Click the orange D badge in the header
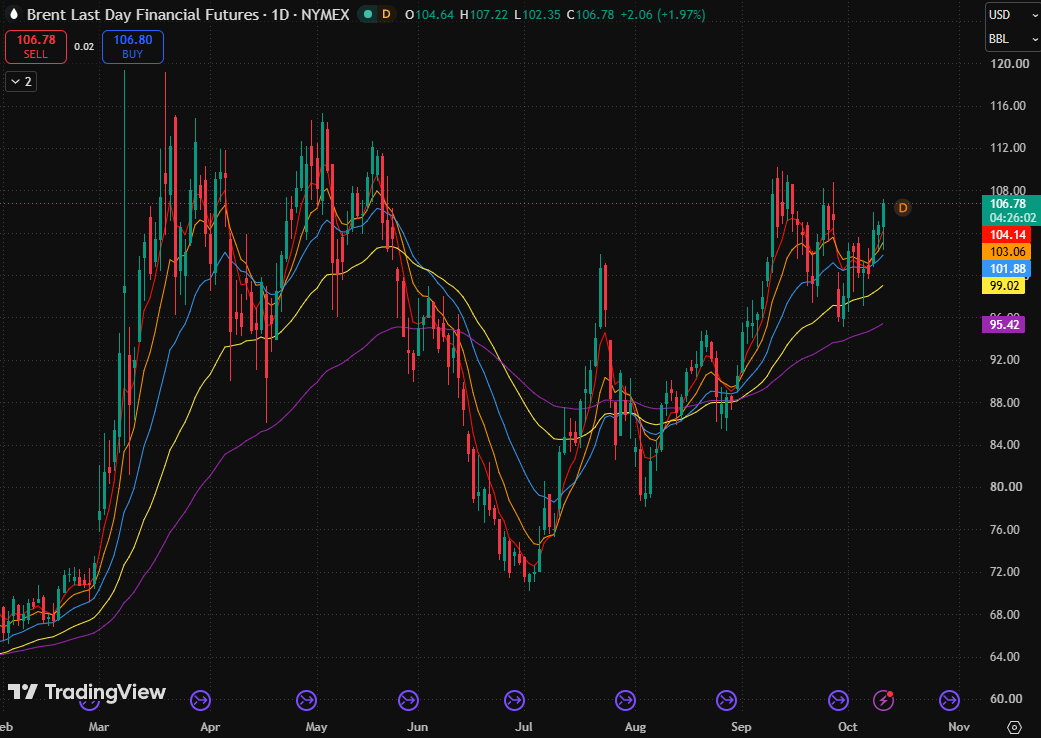The width and height of the screenshot is (1041, 738). [386, 14]
